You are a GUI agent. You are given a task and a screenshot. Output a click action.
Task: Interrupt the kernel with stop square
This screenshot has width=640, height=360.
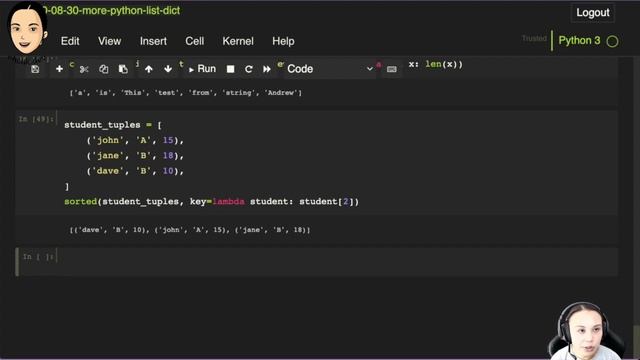pyautogui.click(x=231, y=69)
